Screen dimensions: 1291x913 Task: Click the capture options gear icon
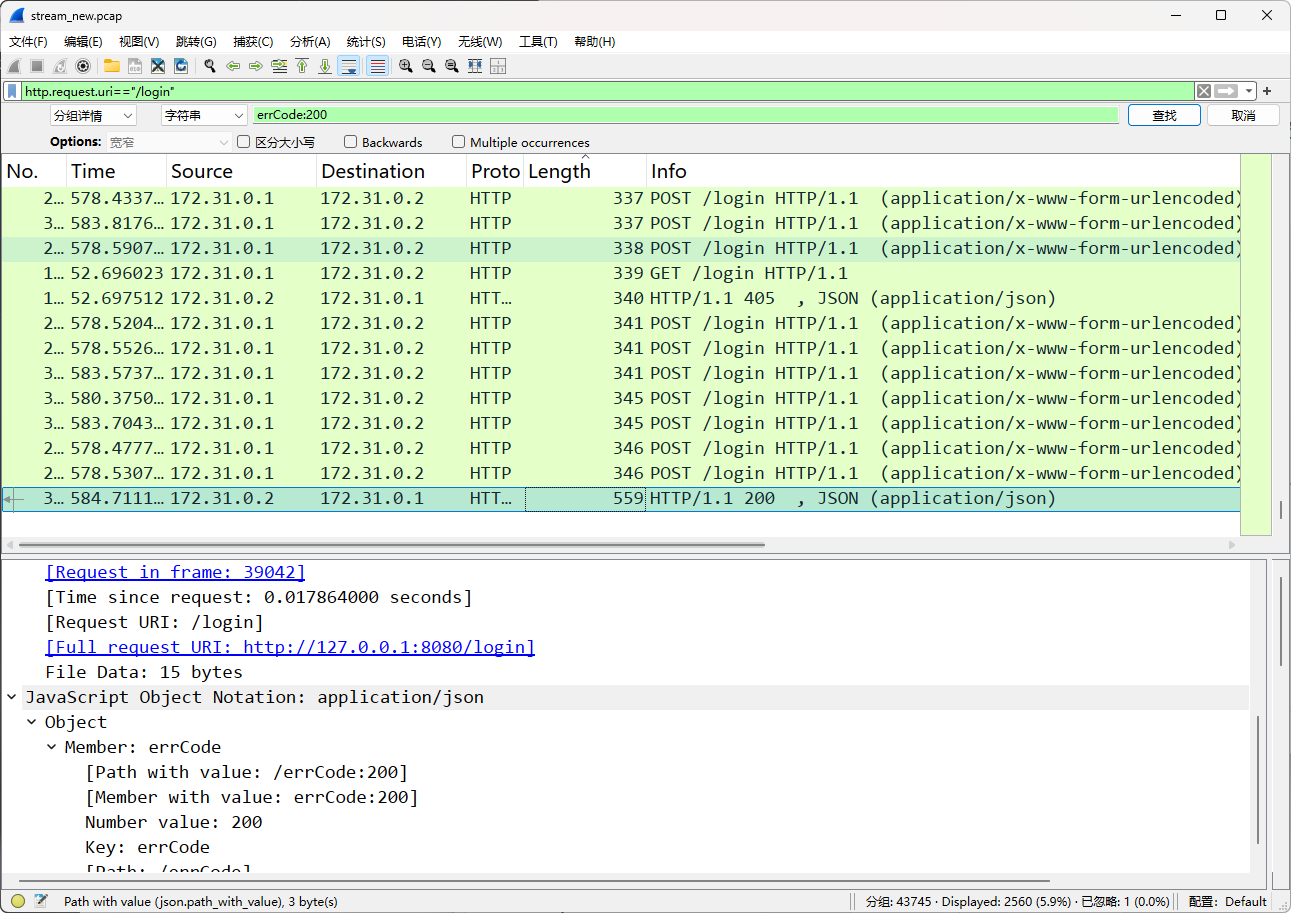click(83, 66)
